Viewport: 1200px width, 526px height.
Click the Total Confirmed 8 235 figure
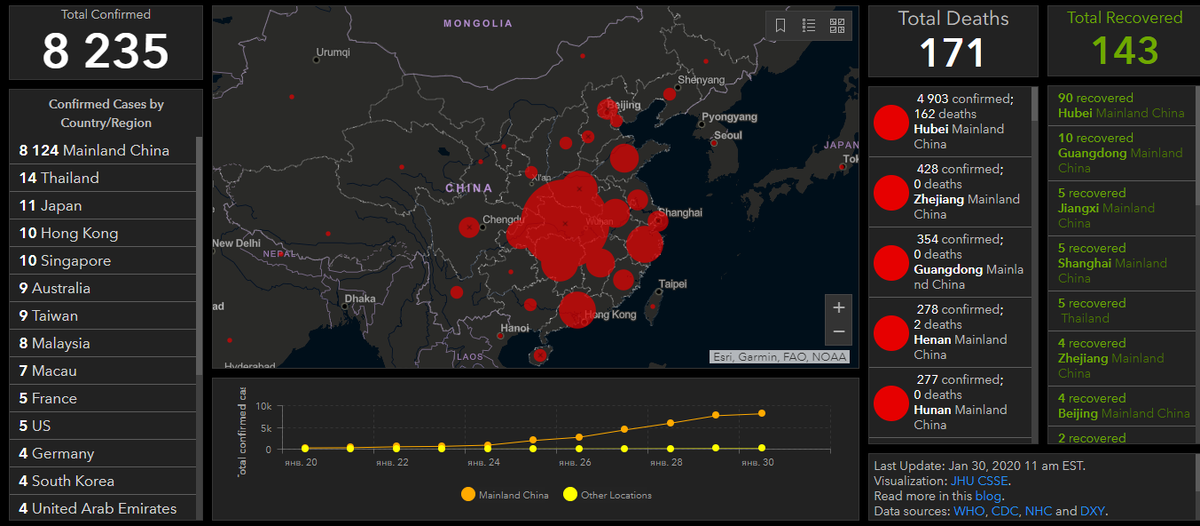(105, 51)
